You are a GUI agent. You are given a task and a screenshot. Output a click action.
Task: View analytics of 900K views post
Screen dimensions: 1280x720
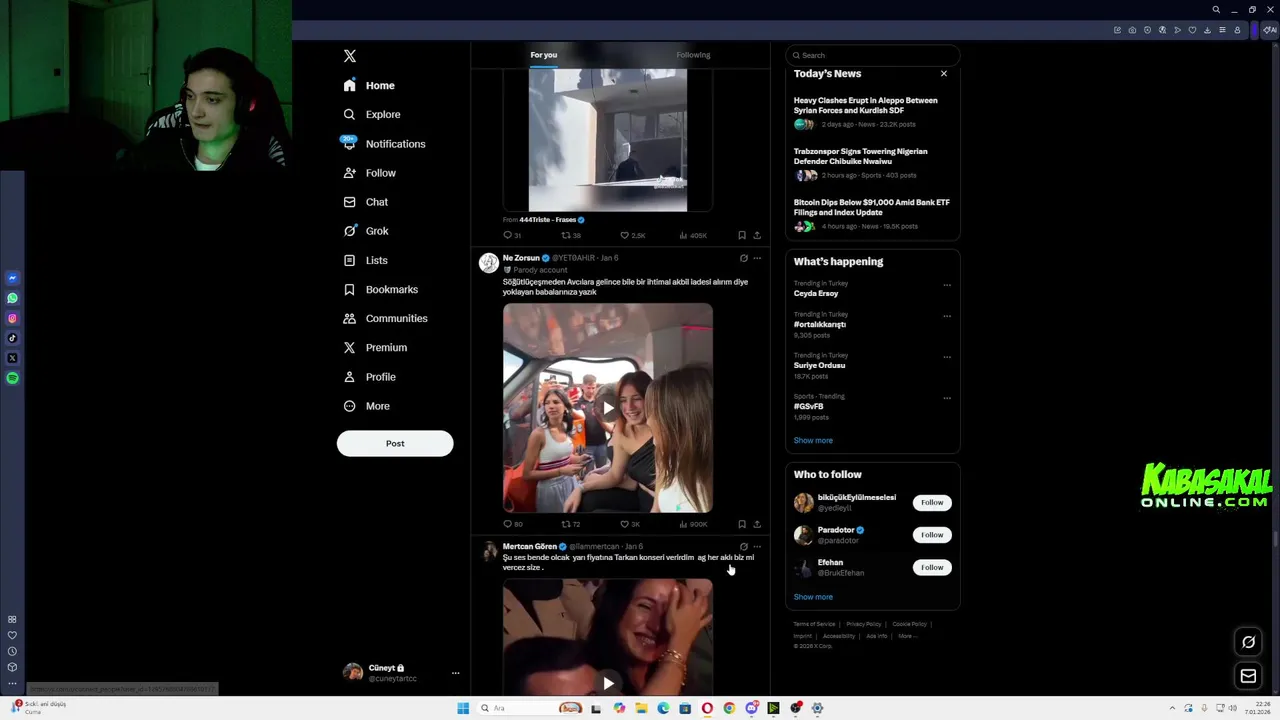[x=692, y=524]
